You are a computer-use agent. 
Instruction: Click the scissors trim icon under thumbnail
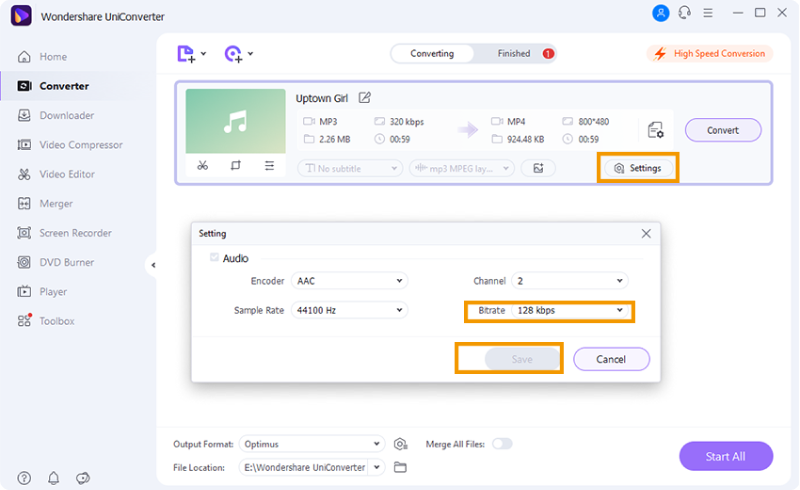click(x=202, y=166)
